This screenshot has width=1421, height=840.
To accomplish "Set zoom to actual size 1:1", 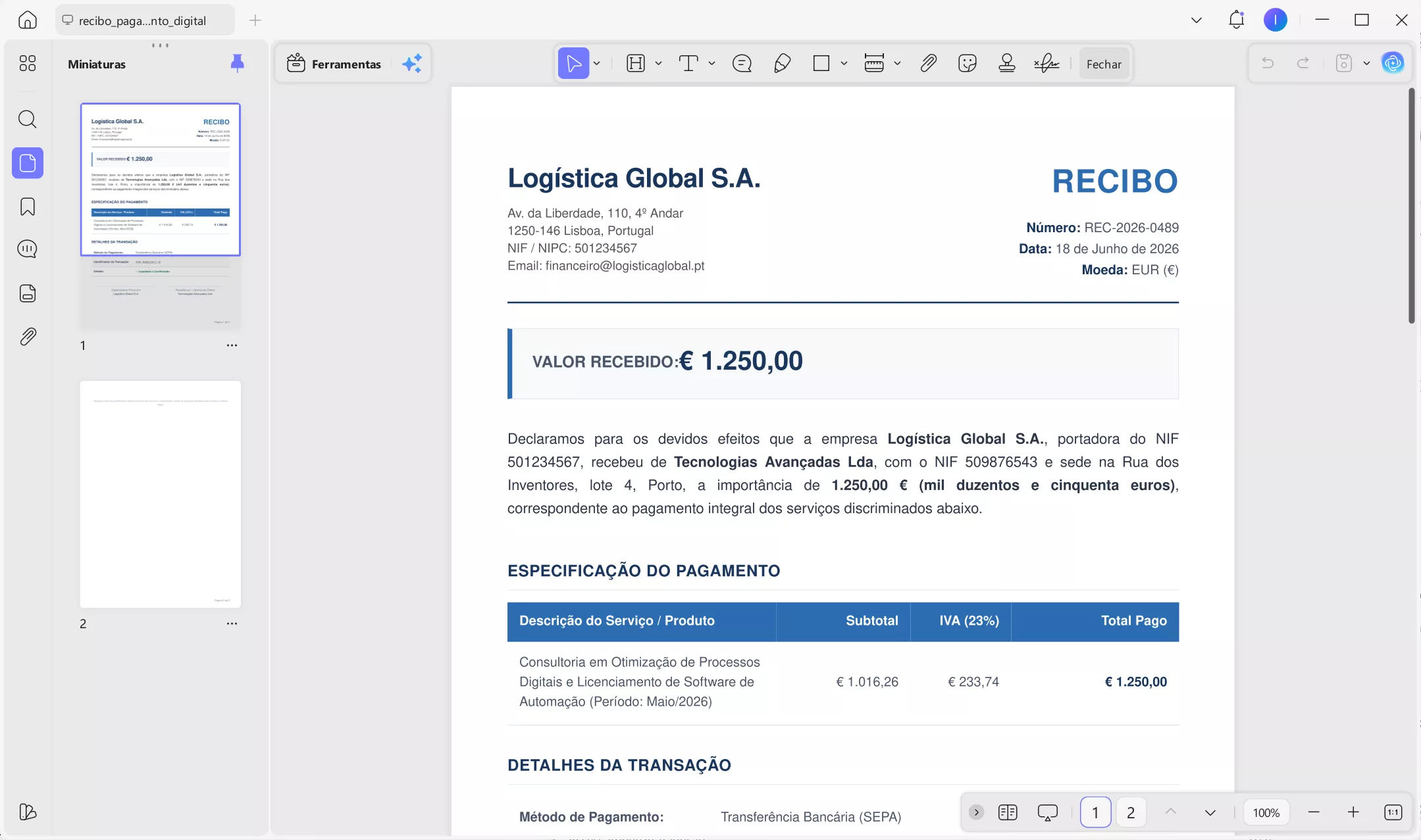I will click(1393, 812).
